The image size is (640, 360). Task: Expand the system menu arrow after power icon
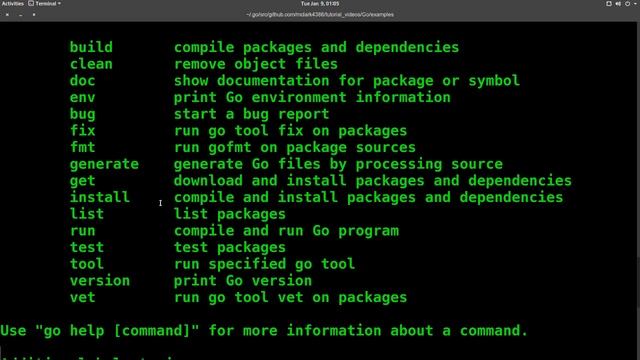[636, 4]
